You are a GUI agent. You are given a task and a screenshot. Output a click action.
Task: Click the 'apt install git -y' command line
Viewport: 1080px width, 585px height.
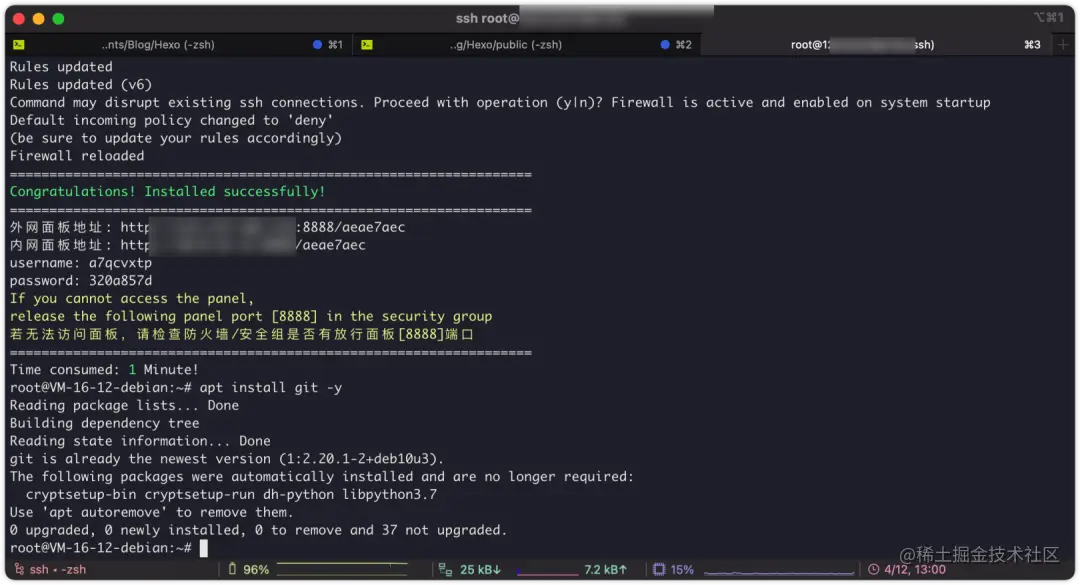point(271,388)
